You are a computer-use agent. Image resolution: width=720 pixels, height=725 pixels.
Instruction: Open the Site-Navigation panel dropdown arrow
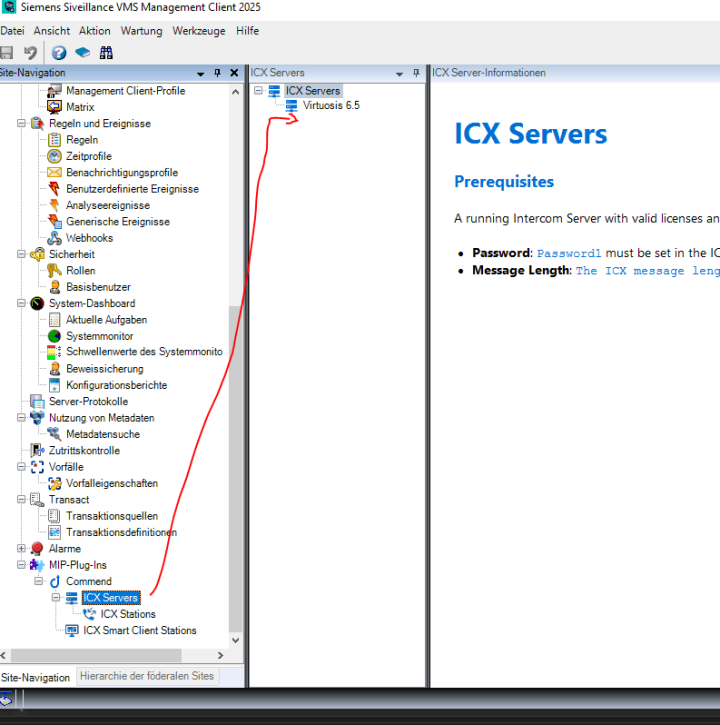pyautogui.click(x=201, y=73)
